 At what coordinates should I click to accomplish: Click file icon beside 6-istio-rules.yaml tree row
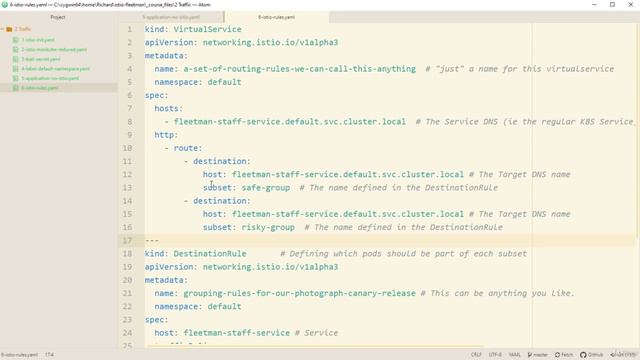tap(16, 88)
